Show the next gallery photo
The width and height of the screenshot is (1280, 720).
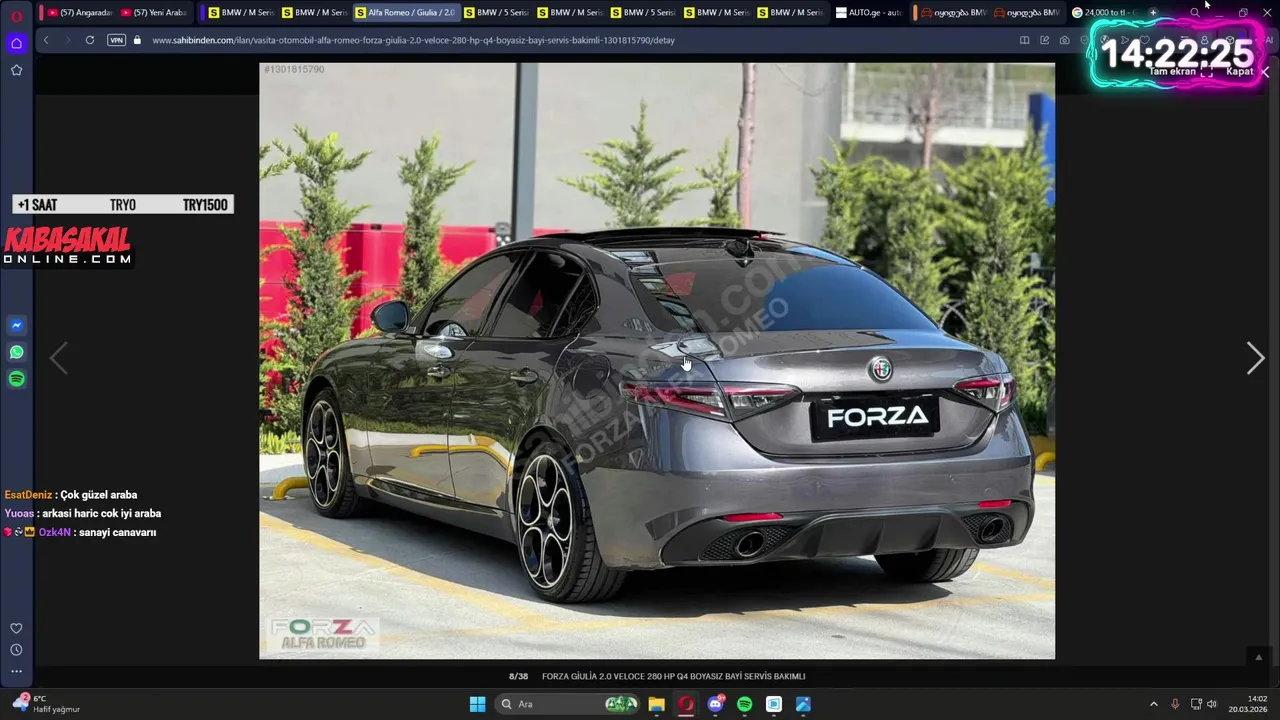(x=1255, y=358)
